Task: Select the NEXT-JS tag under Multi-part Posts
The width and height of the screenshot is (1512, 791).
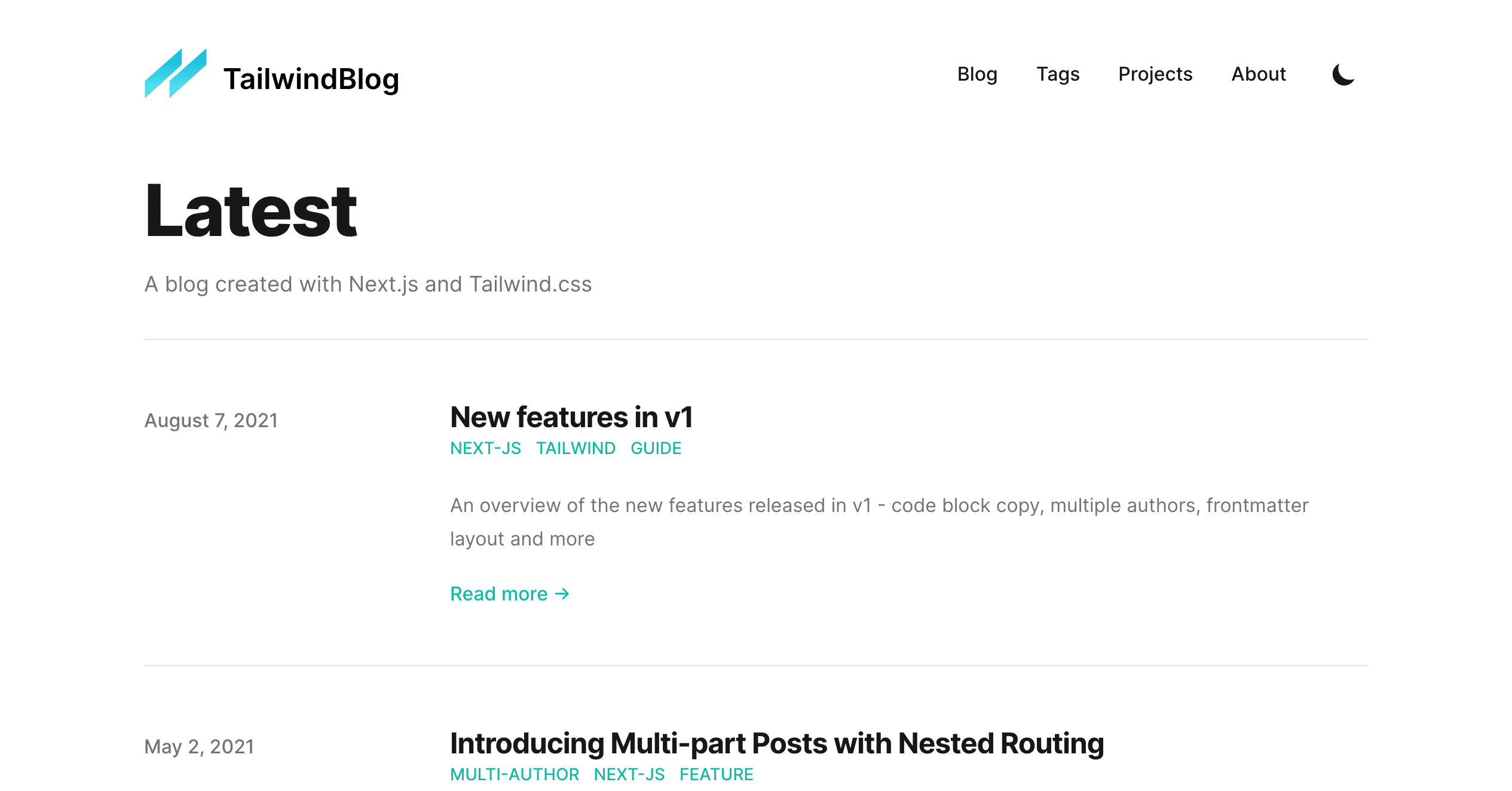Action: [x=629, y=774]
